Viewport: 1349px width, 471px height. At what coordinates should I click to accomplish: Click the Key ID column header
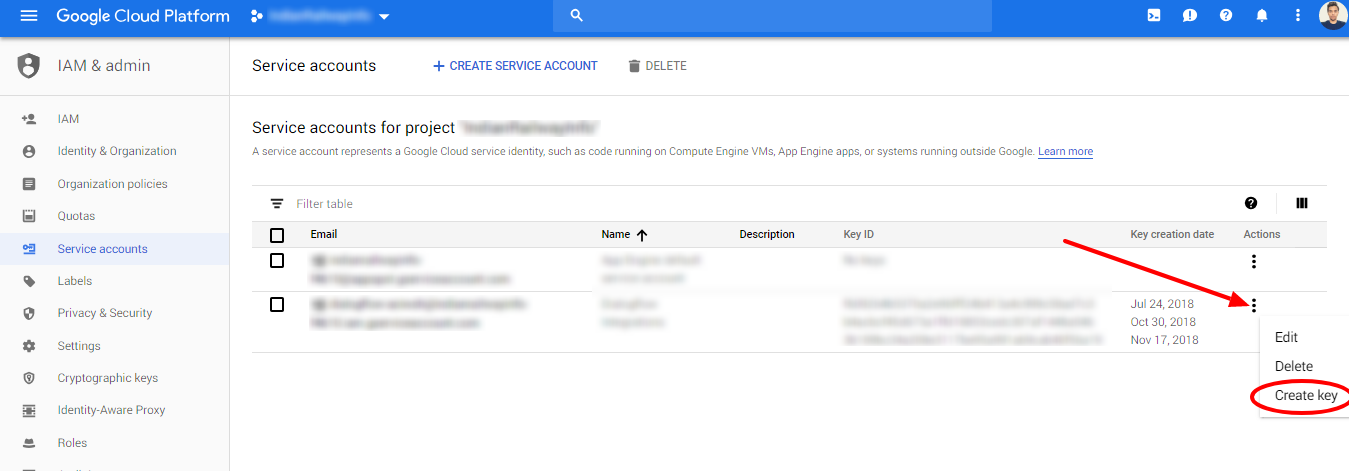pos(859,235)
